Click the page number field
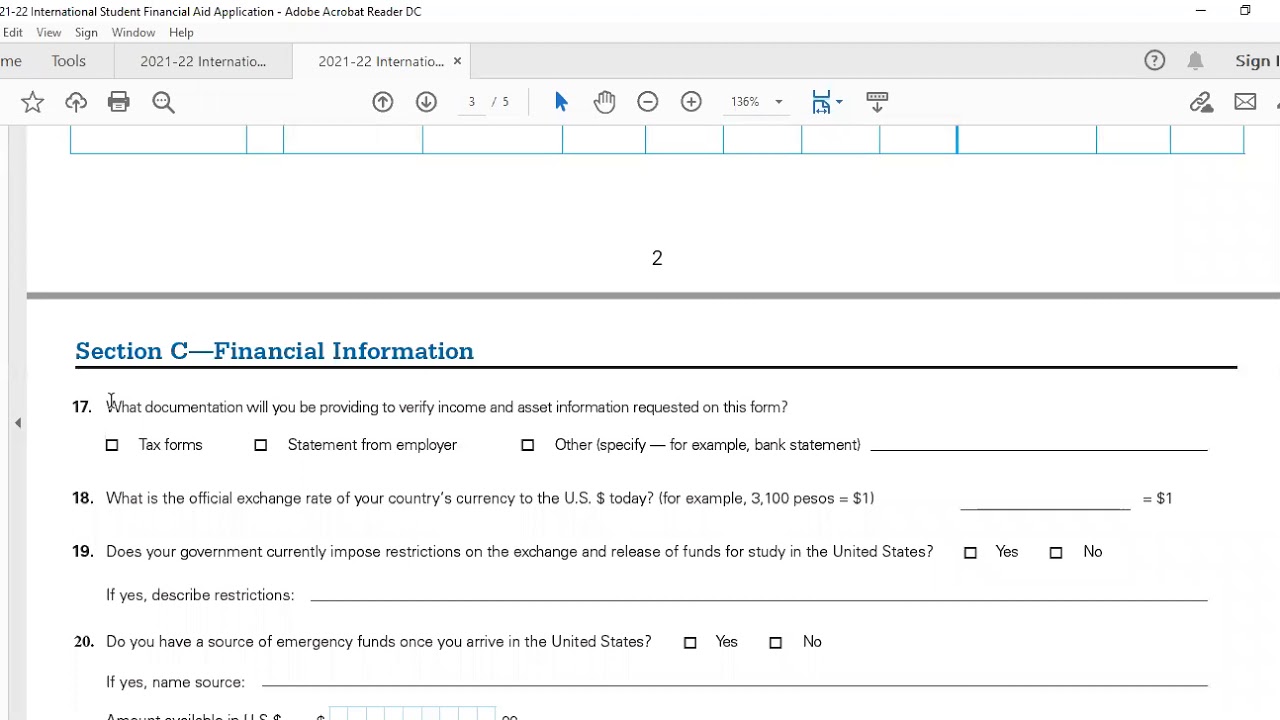This screenshot has width=1280, height=720. pyautogui.click(x=471, y=102)
